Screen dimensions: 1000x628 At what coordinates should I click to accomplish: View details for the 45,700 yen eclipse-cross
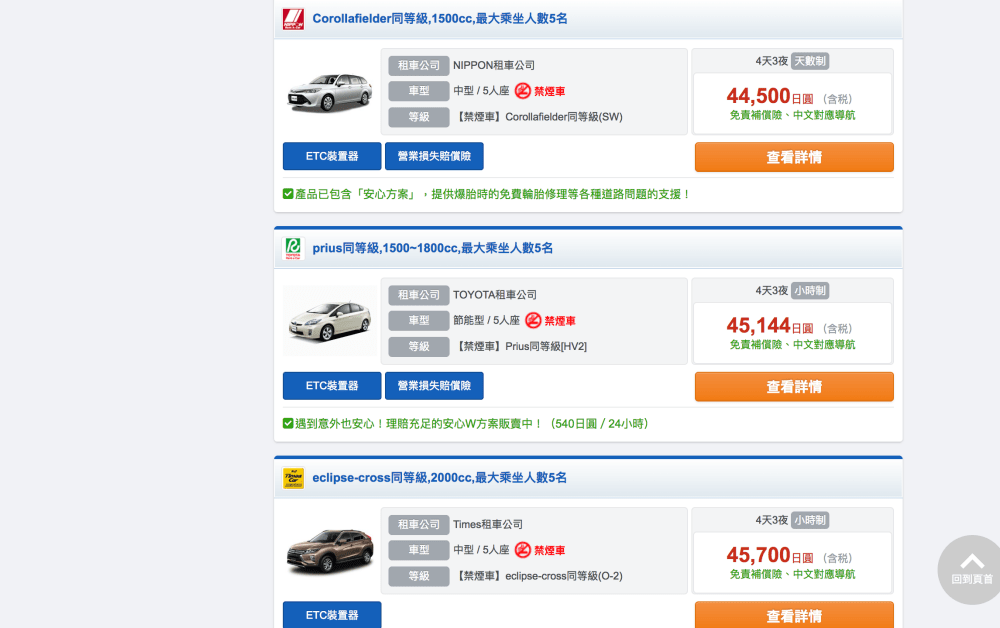[x=794, y=615]
